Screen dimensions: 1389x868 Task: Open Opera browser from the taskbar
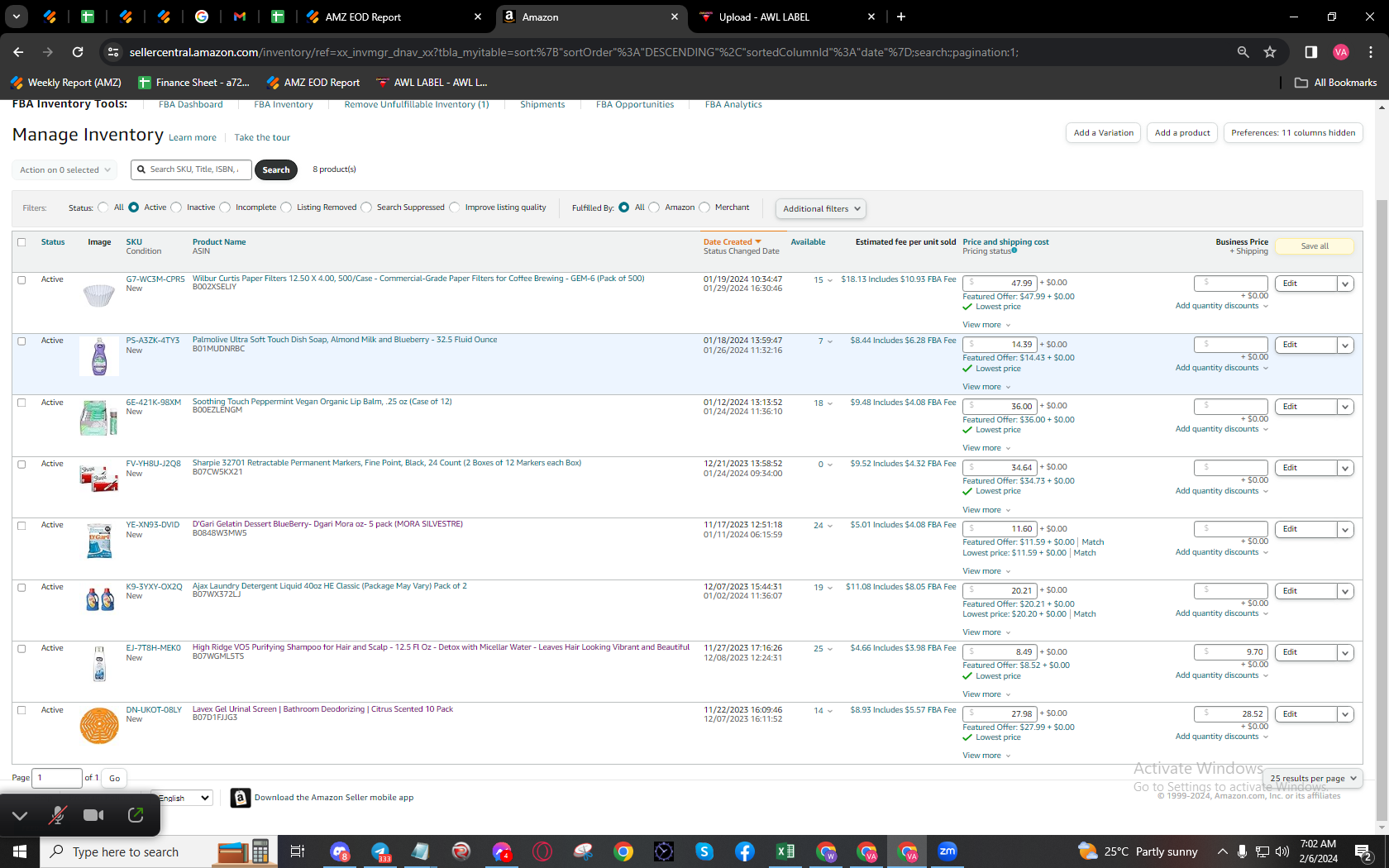(x=542, y=851)
